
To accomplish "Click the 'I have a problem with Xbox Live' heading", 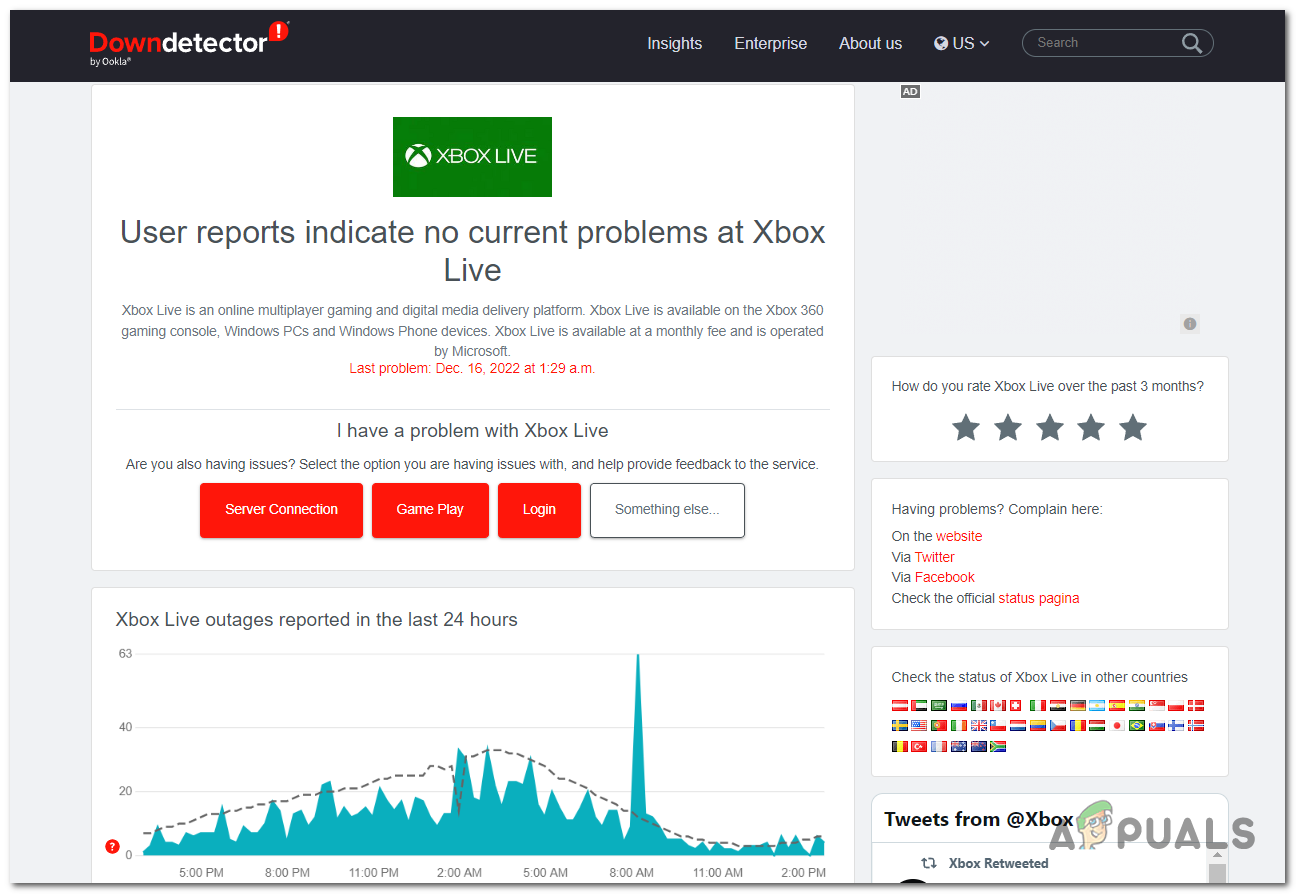I will coord(472,431).
